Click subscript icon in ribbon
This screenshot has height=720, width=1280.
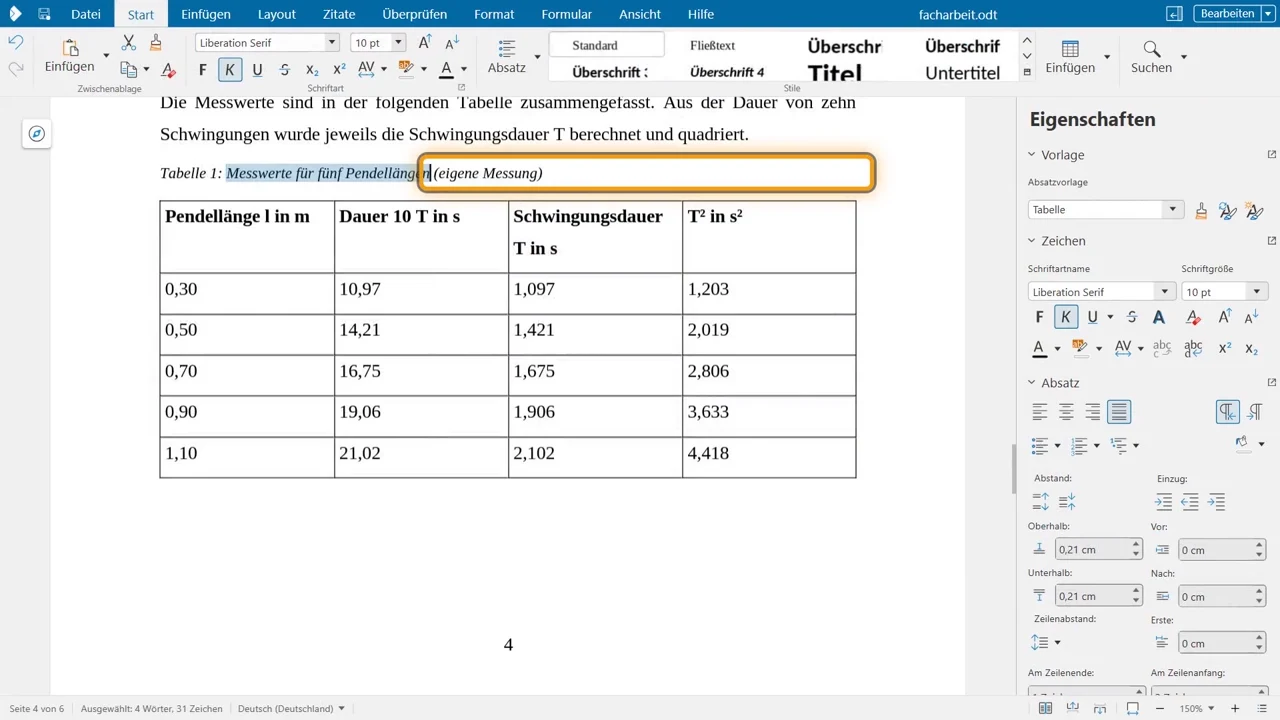click(312, 70)
